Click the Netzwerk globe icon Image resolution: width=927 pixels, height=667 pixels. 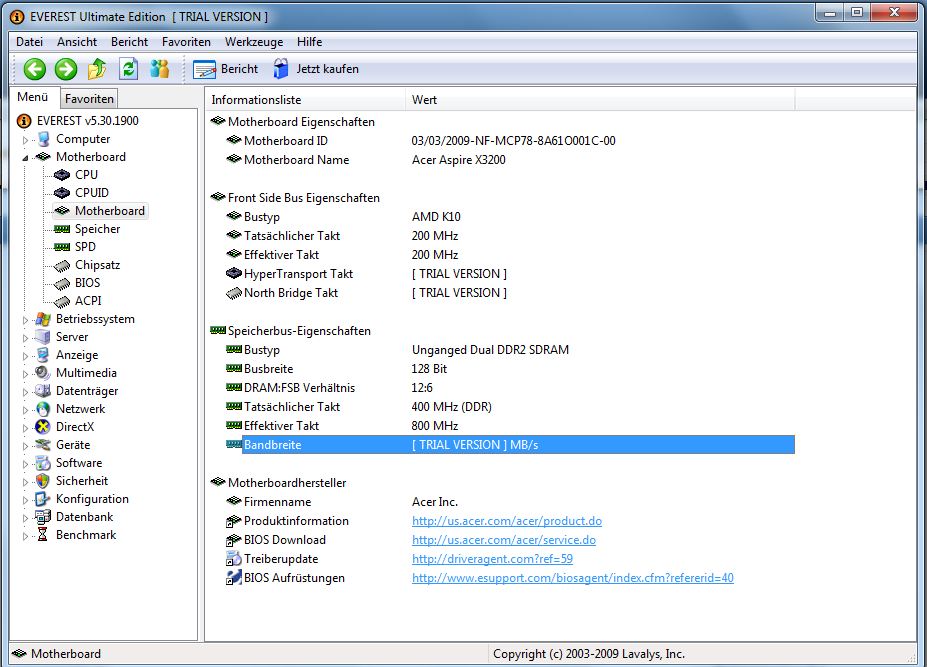(43, 409)
